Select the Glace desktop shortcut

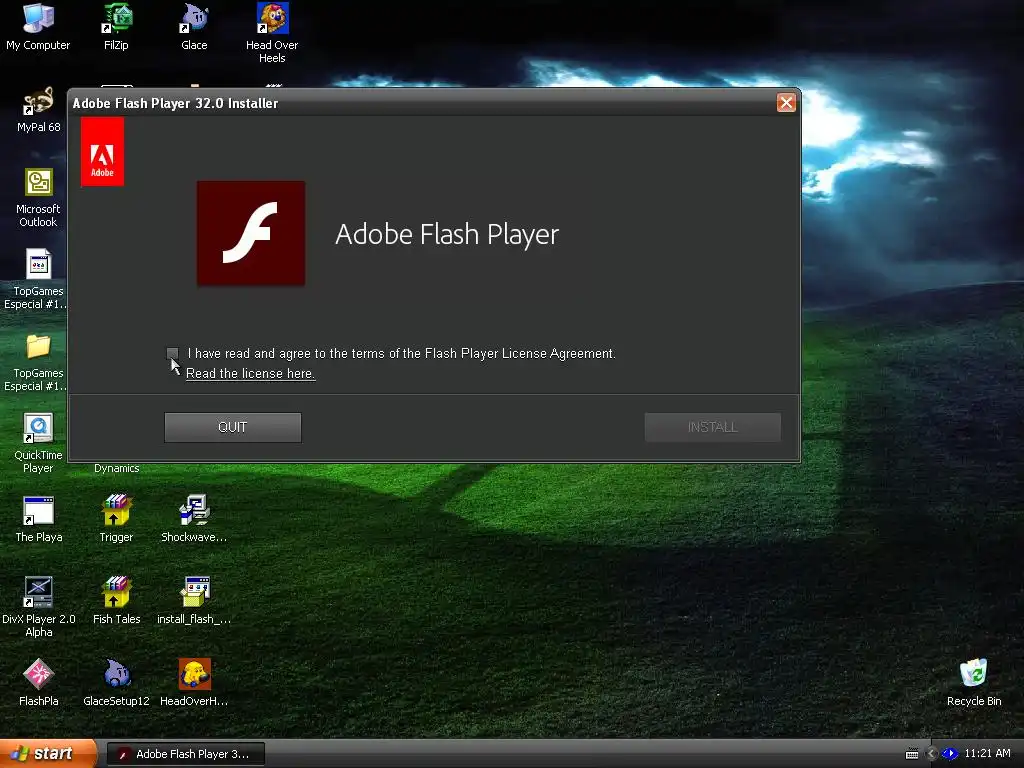(194, 27)
